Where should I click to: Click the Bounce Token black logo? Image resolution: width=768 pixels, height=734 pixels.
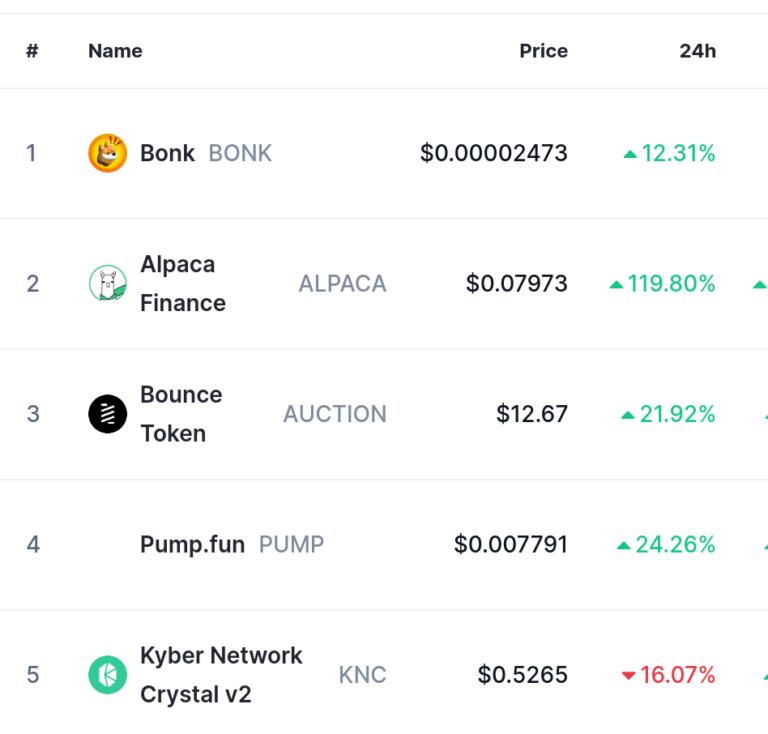(x=108, y=414)
